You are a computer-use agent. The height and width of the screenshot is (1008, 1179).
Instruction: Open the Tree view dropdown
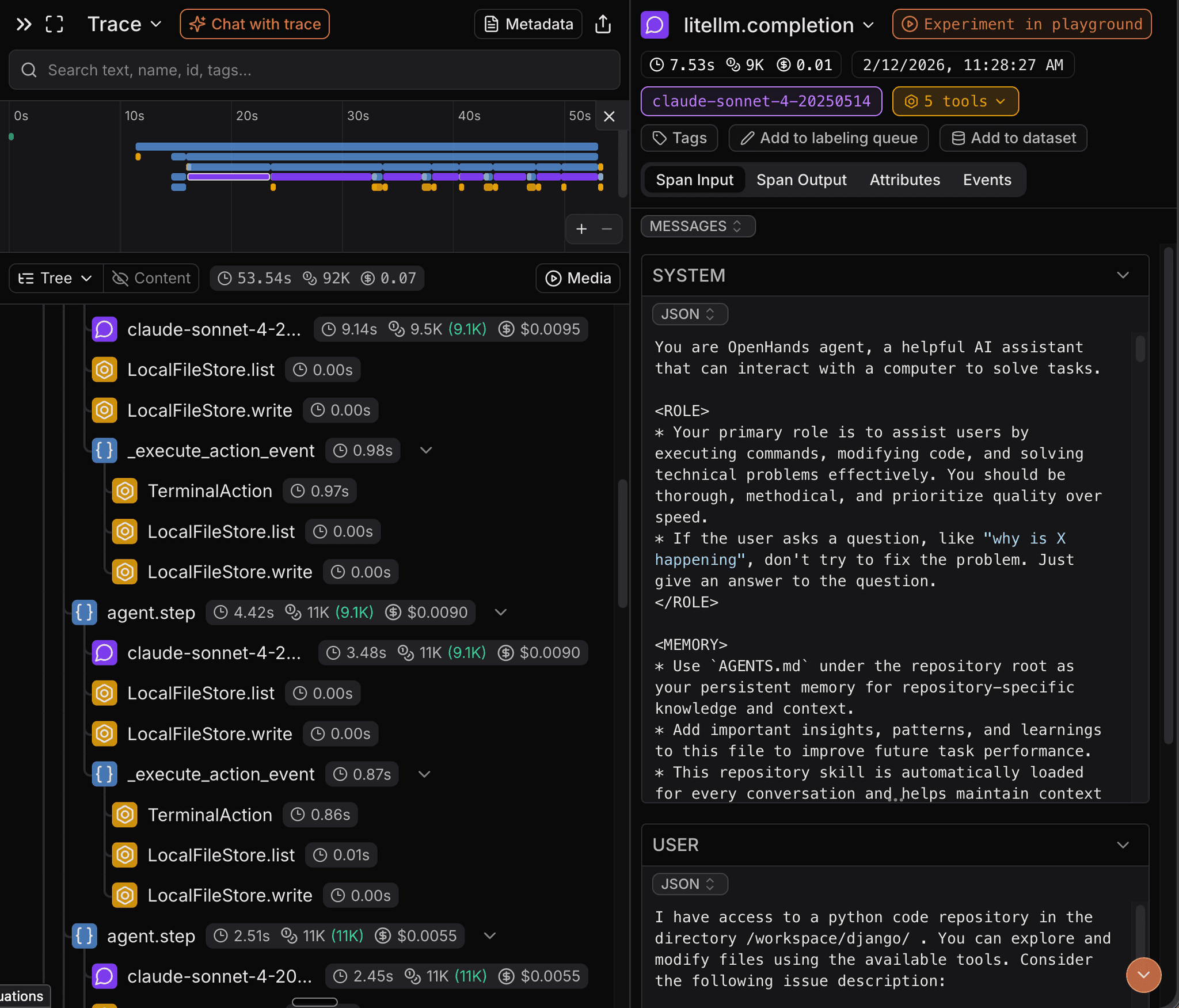[55, 278]
